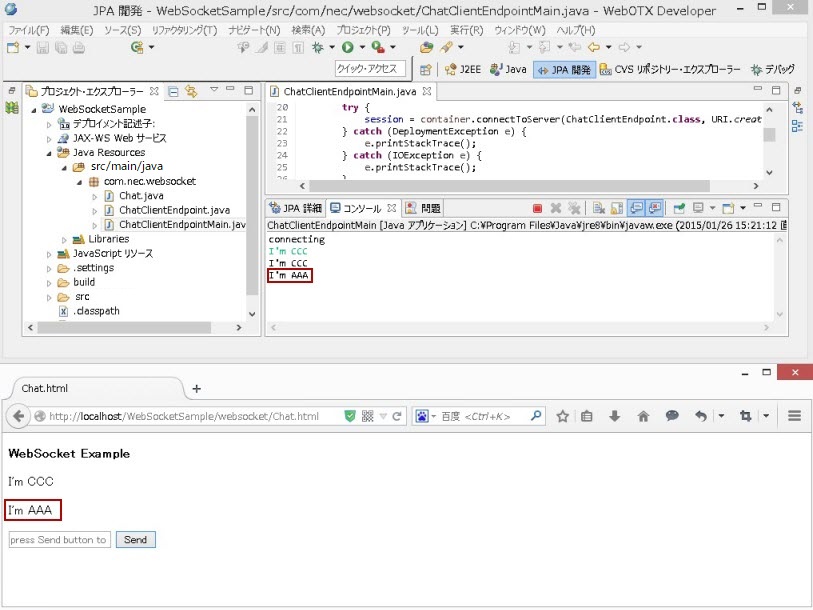Open ChatClientEndpoint.java in the tree
Viewport: 813px width, 610px height.
click(173, 210)
